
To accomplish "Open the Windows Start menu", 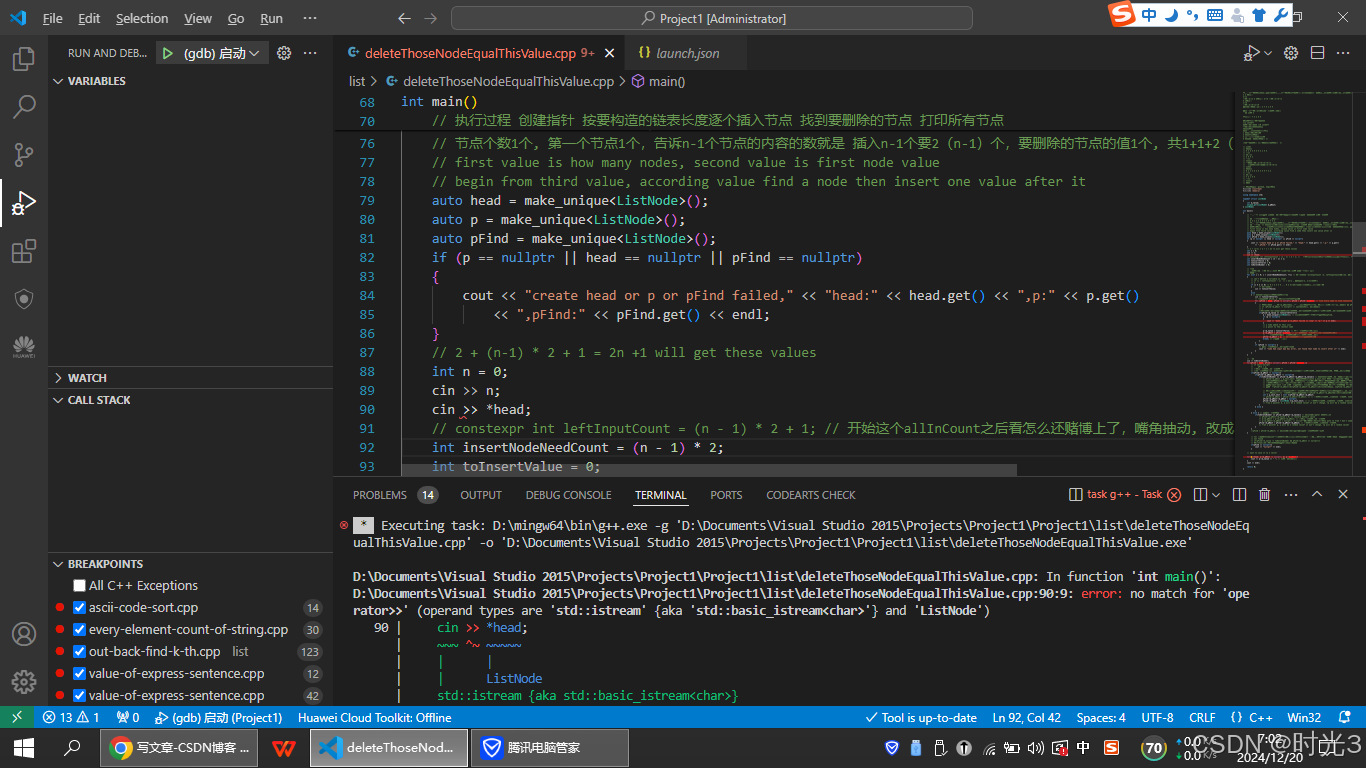I will click(24, 747).
